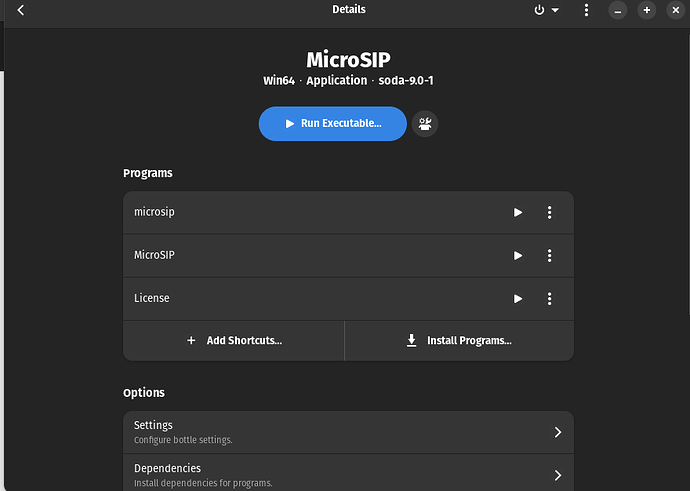690x491 pixels.
Task: Launch the lowercase microsip program
Action: [x=518, y=213]
